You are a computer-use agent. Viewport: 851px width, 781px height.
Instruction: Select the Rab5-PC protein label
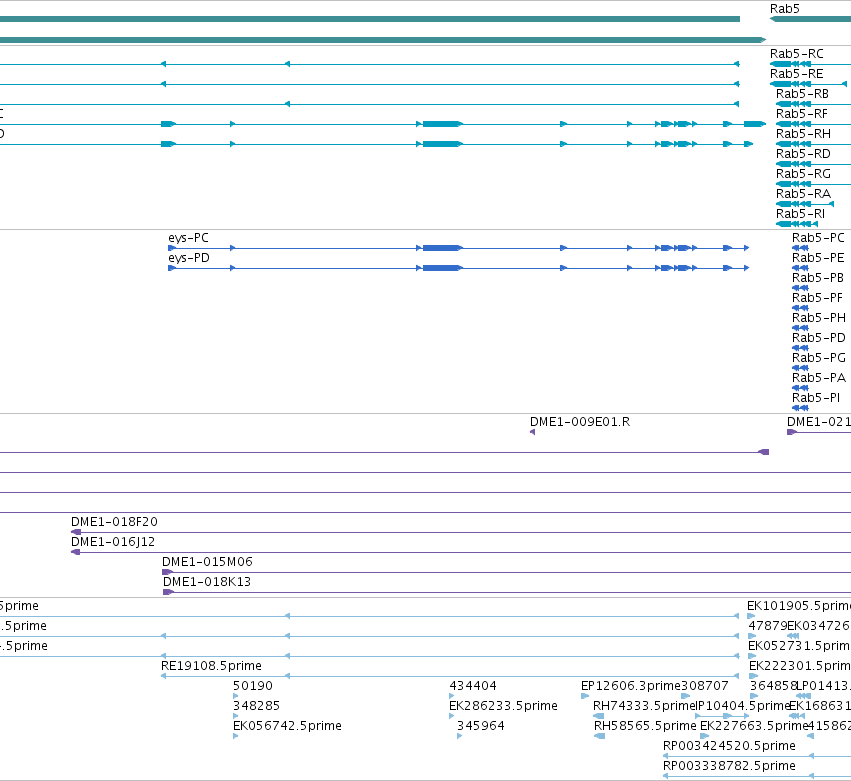(x=818, y=238)
